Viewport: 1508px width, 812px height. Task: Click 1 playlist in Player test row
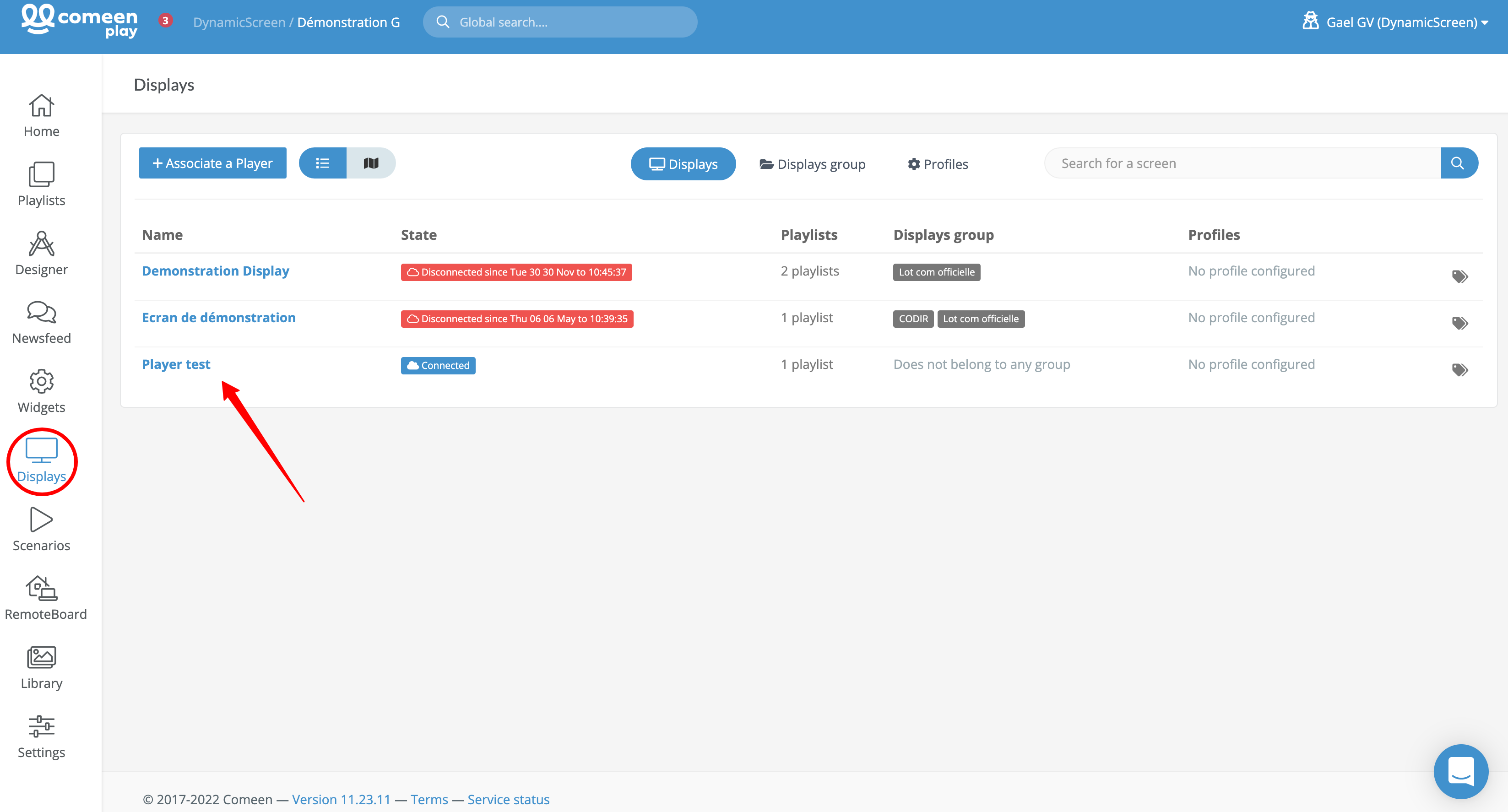[x=807, y=364]
